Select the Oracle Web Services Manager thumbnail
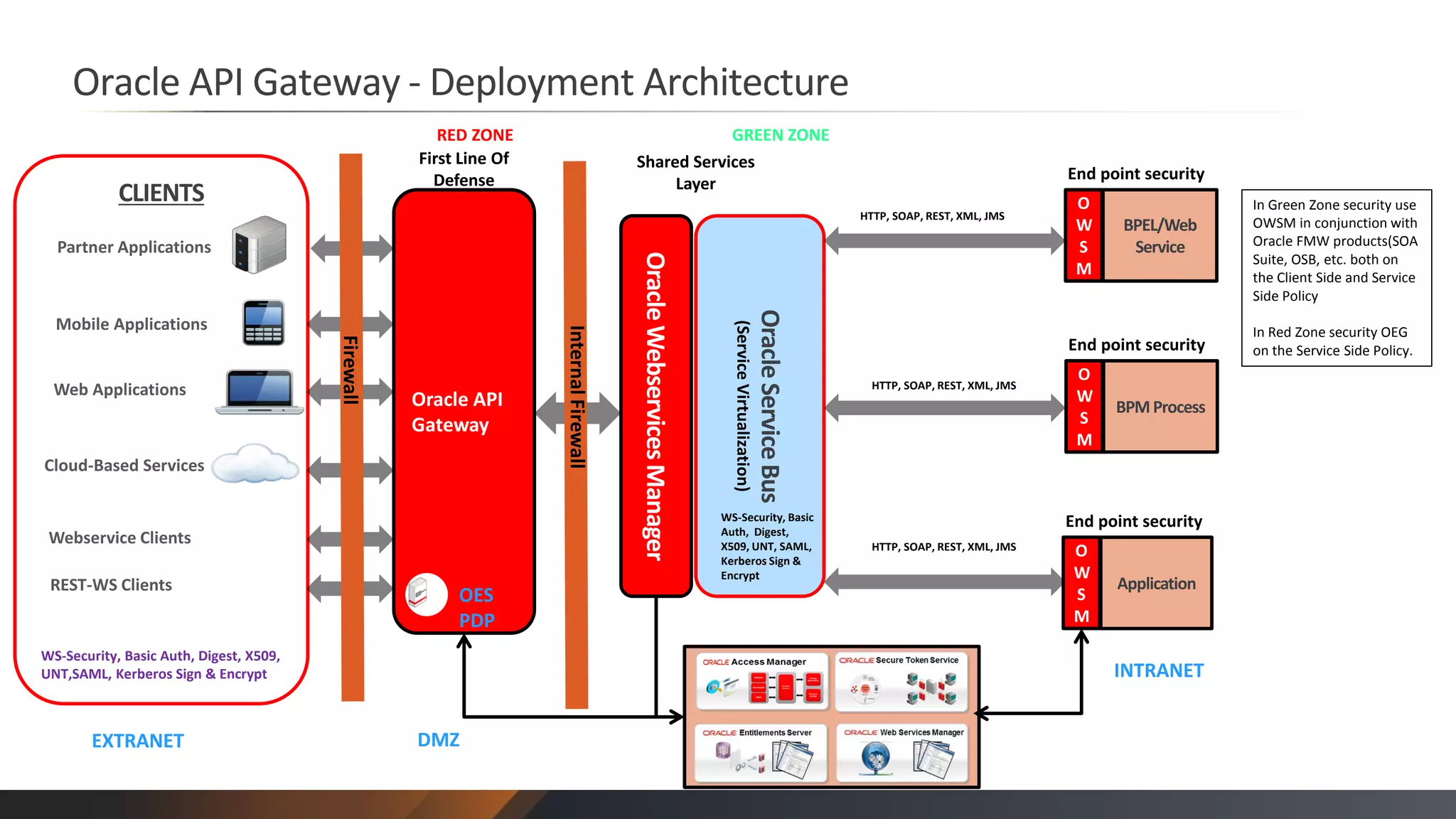Viewport: 1456px width, 819px height. 901,752
